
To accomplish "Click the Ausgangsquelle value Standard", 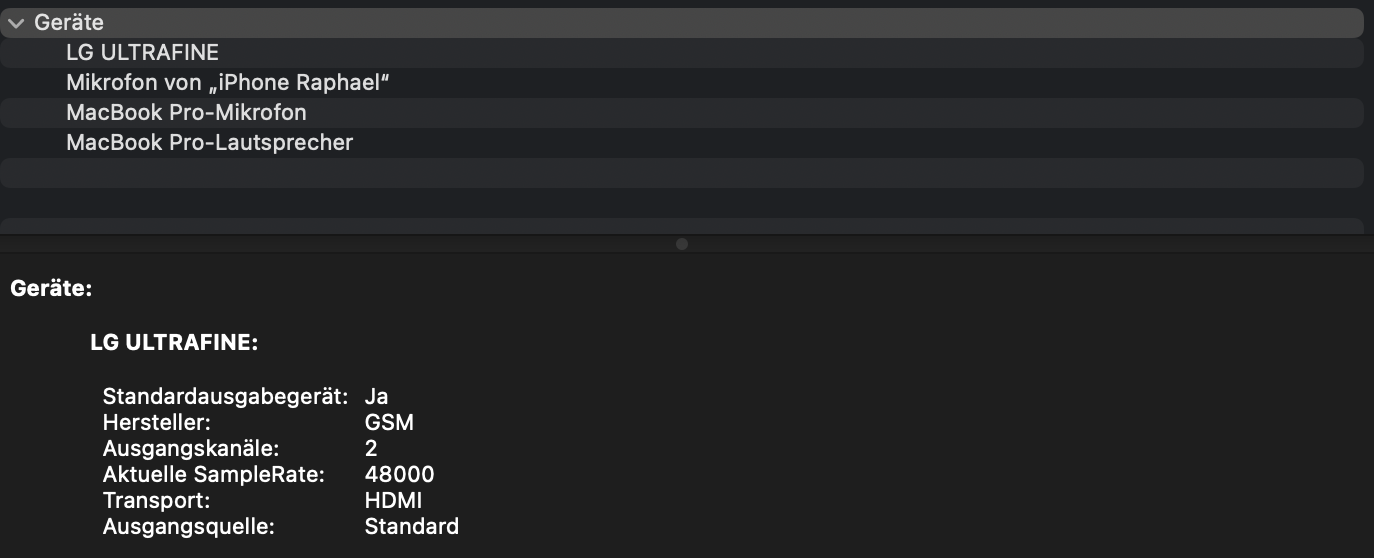I will point(411,526).
